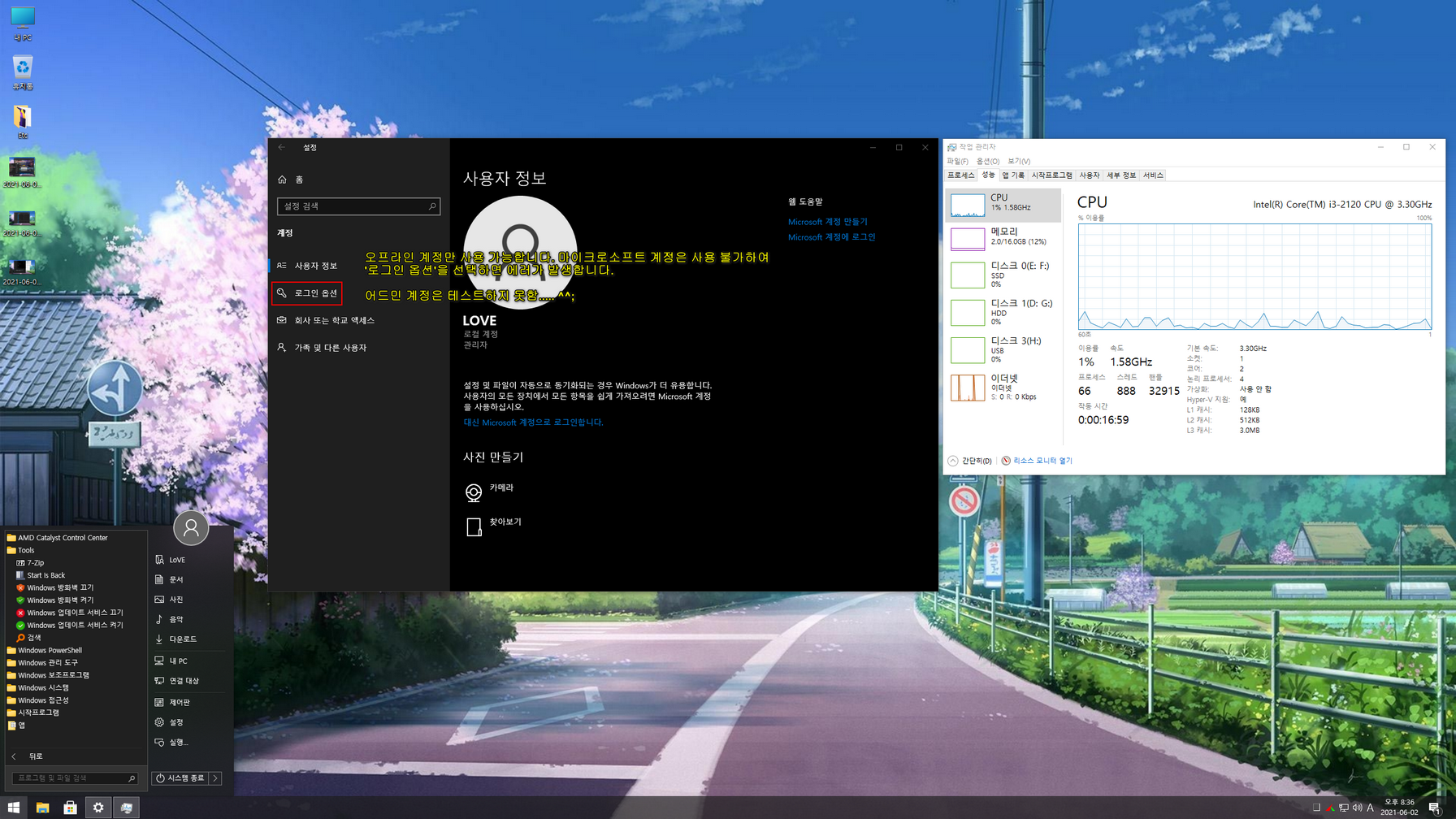This screenshot has height=819, width=1456.
Task: Expand the Windows 시스템 folder
Action: [x=37, y=688]
